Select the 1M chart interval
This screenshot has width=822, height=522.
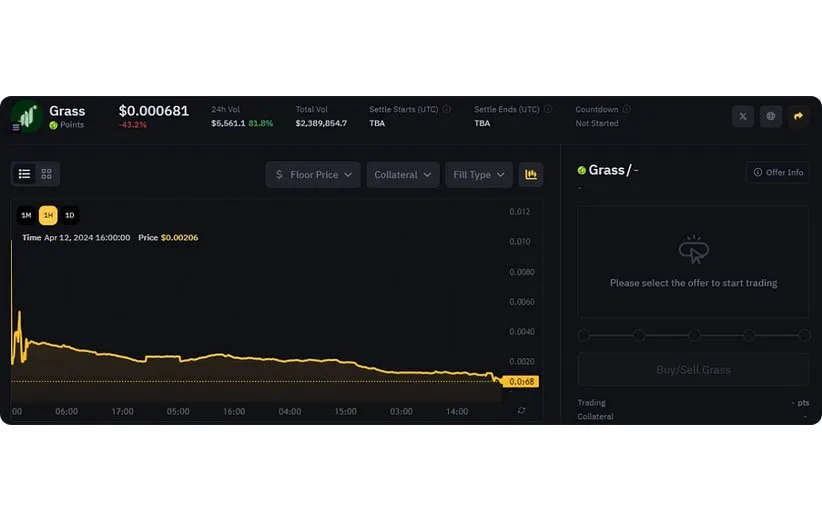point(26,215)
